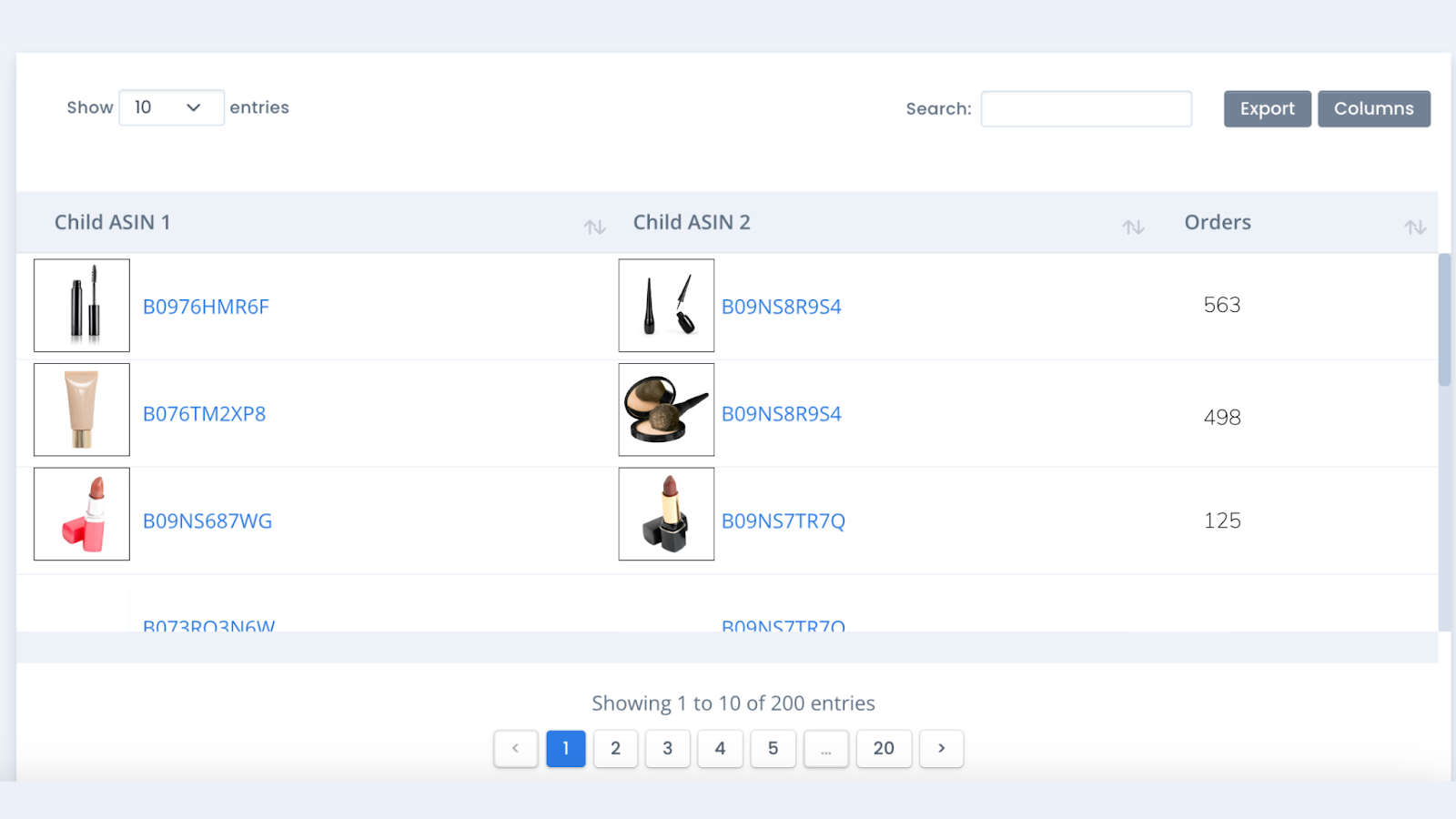
Task: Open ASIN link B0976HMR6F
Action: click(206, 307)
